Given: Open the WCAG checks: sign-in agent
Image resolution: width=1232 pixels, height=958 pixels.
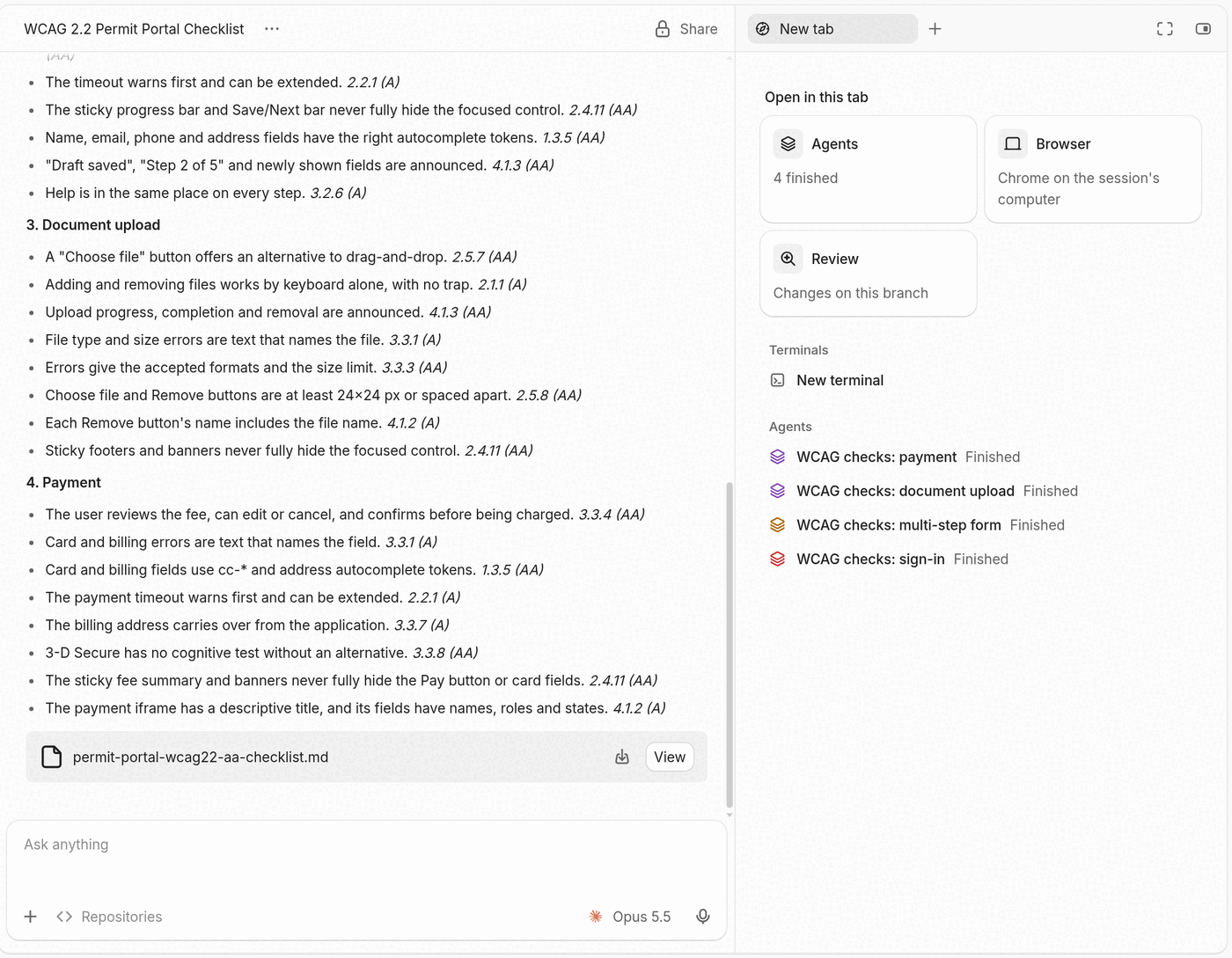Looking at the screenshot, I should coord(889,559).
